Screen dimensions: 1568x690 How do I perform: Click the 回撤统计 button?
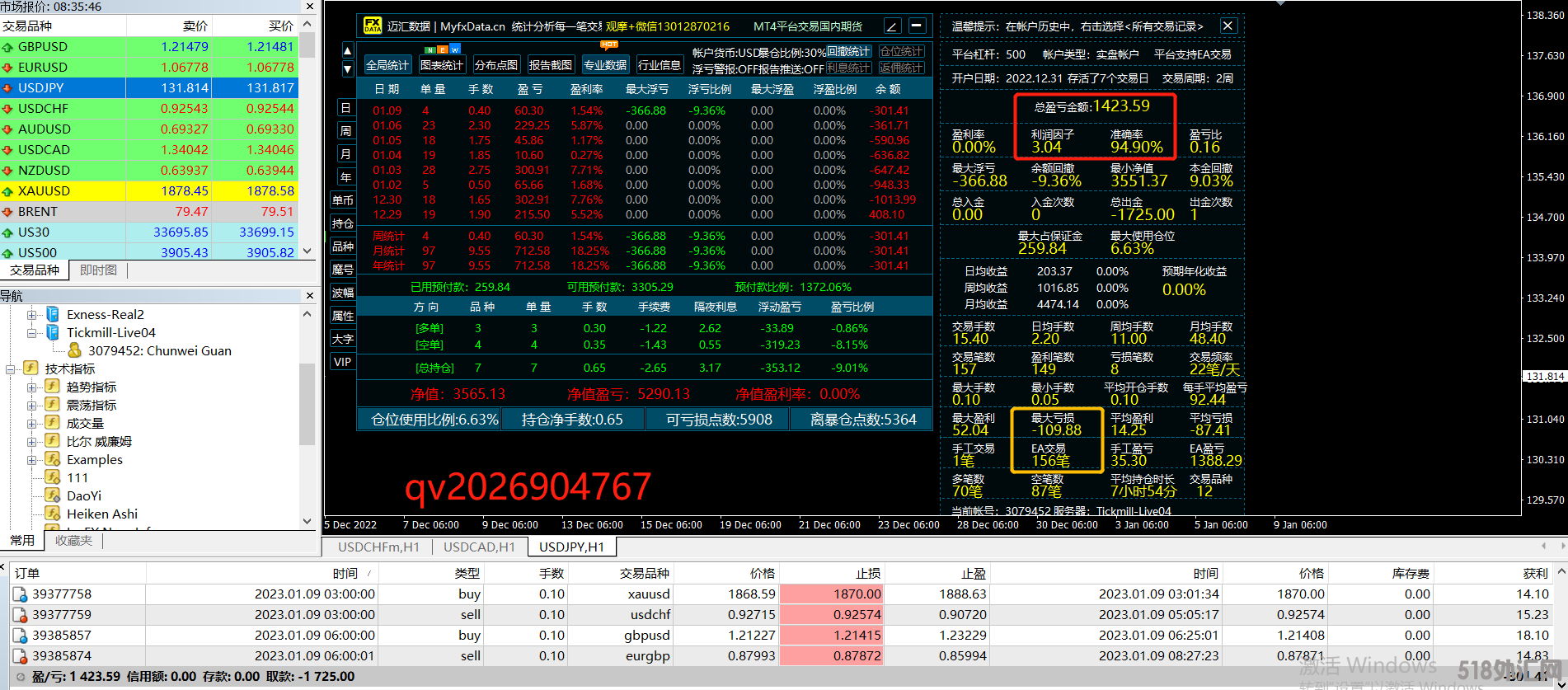coord(848,52)
